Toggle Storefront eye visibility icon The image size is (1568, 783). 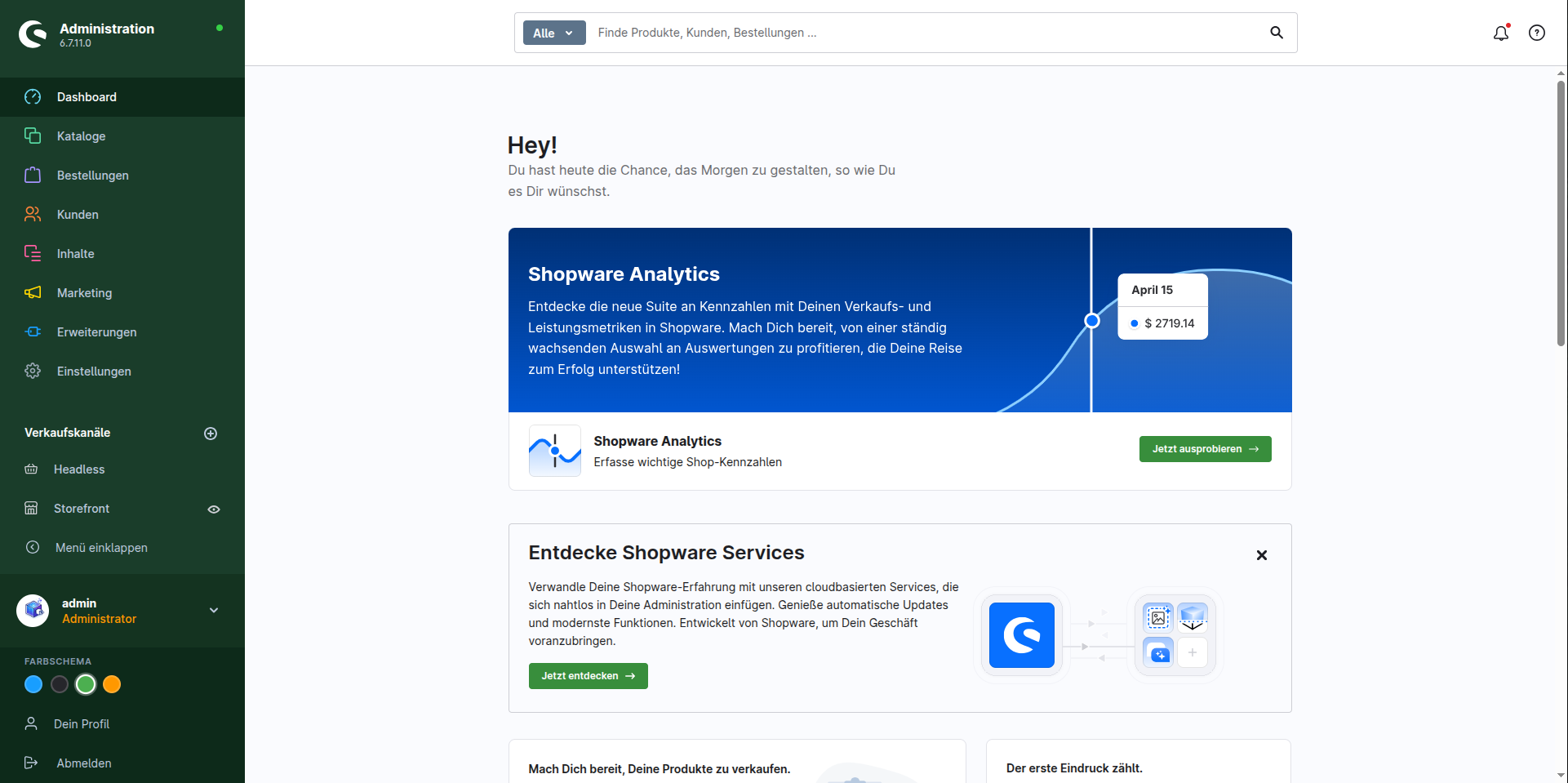[214, 509]
